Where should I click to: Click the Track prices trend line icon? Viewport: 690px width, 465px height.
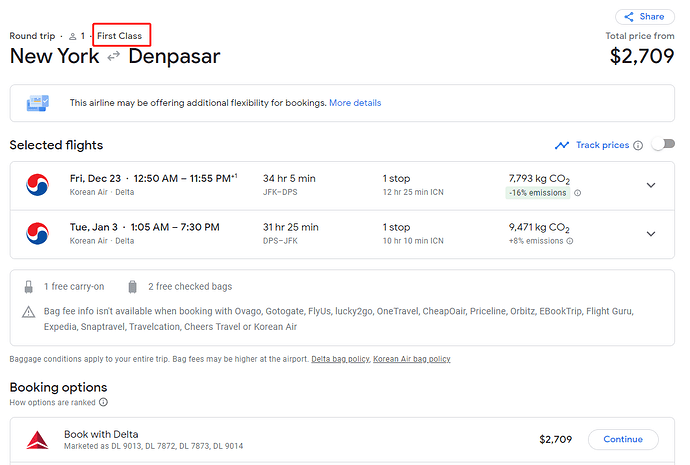pos(562,145)
